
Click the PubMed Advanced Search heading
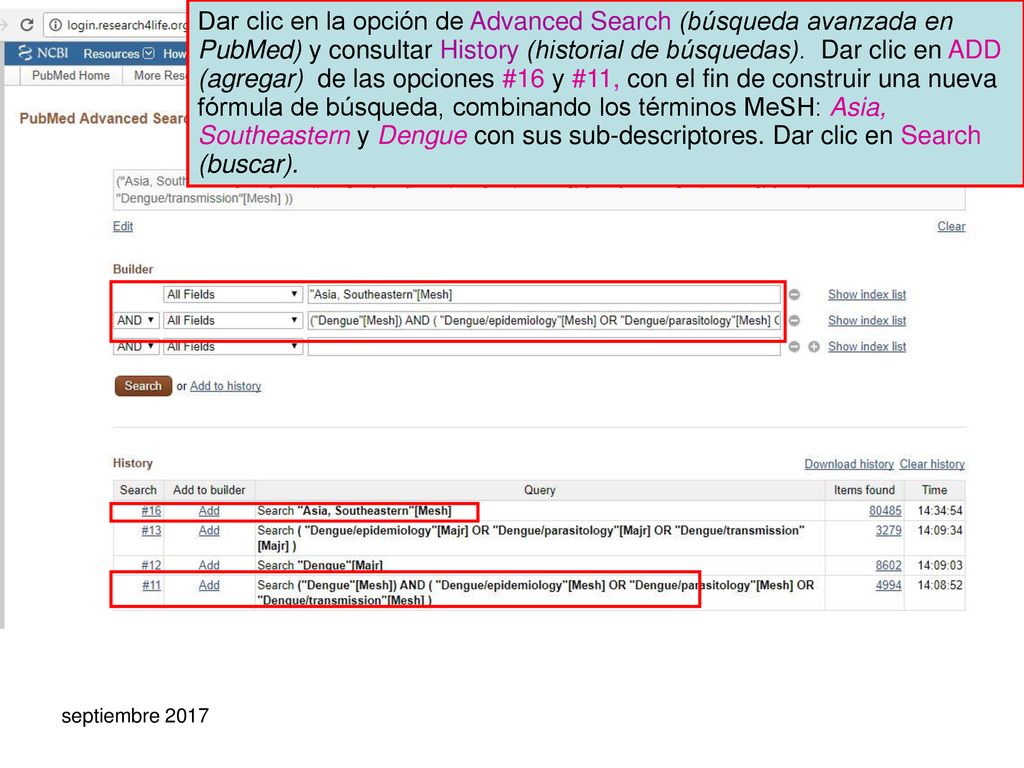pyautogui.click(x=103, y=118)
